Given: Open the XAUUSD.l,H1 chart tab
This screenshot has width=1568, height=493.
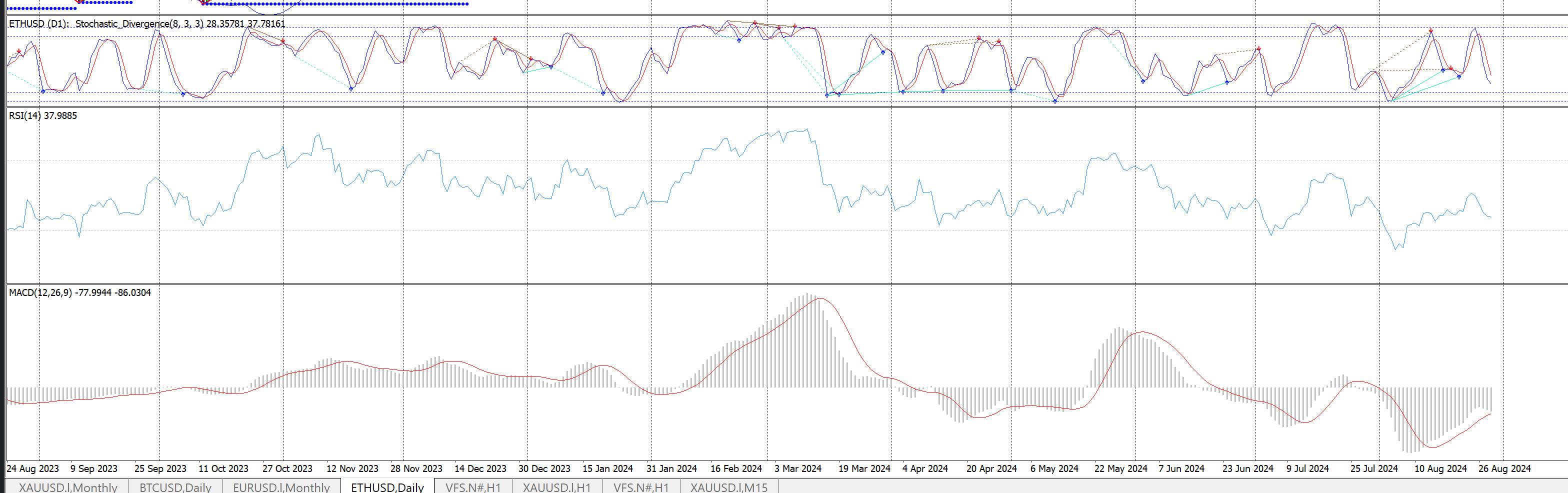Looking at the screenshot, I should (556, 487).
